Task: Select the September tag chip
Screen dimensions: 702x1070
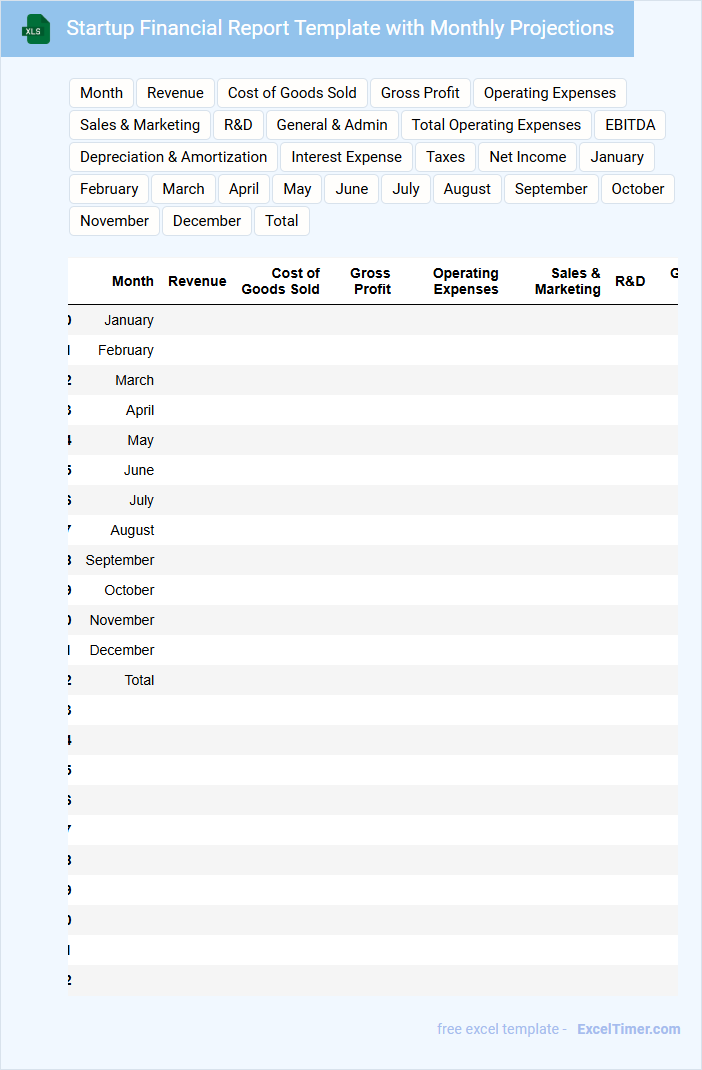Action: pos(551,189)
